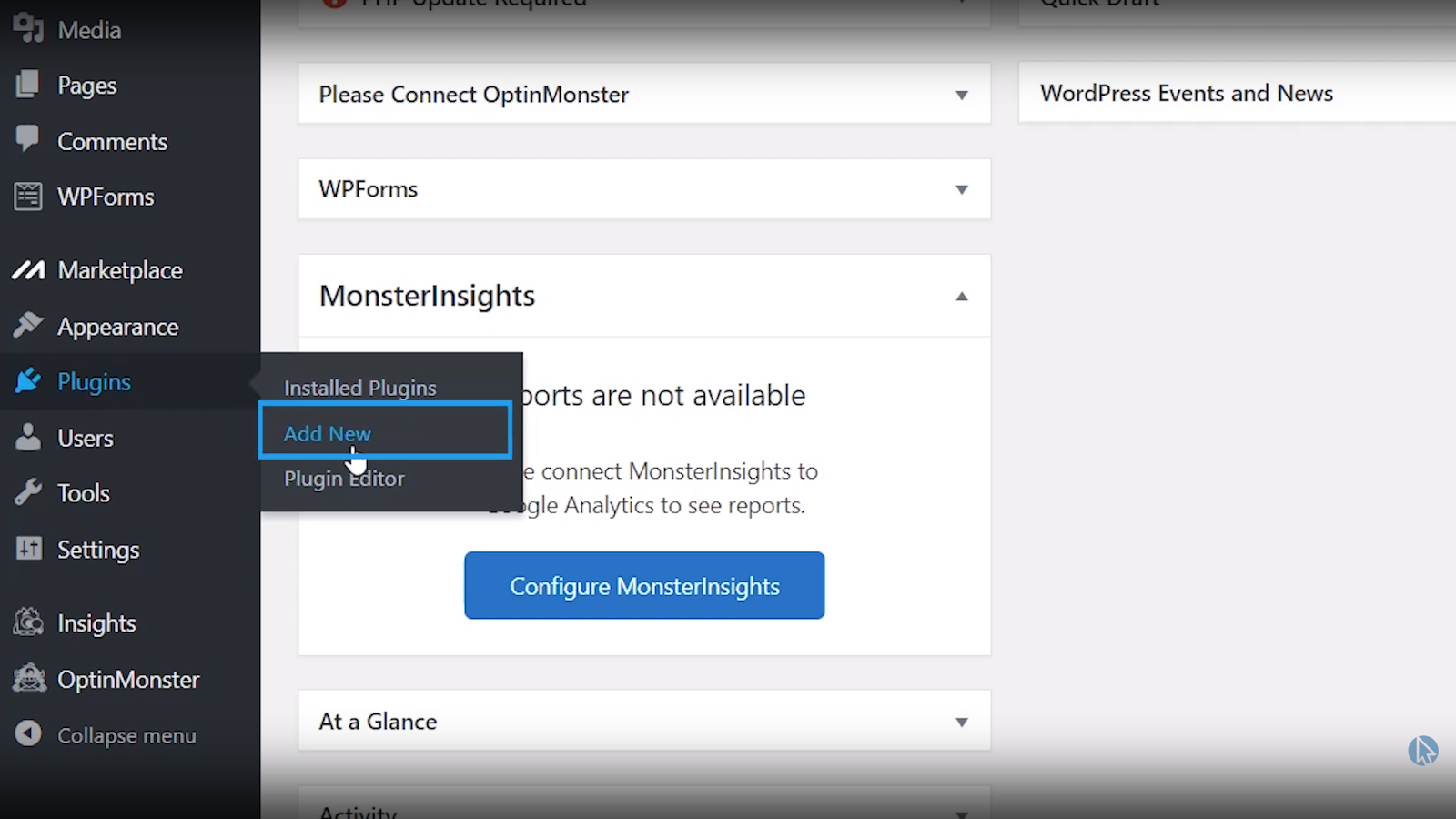Open the Appearance menu
Image resolution: width=1456 pixels, height=819 pixels.
(x=118, y=327)
